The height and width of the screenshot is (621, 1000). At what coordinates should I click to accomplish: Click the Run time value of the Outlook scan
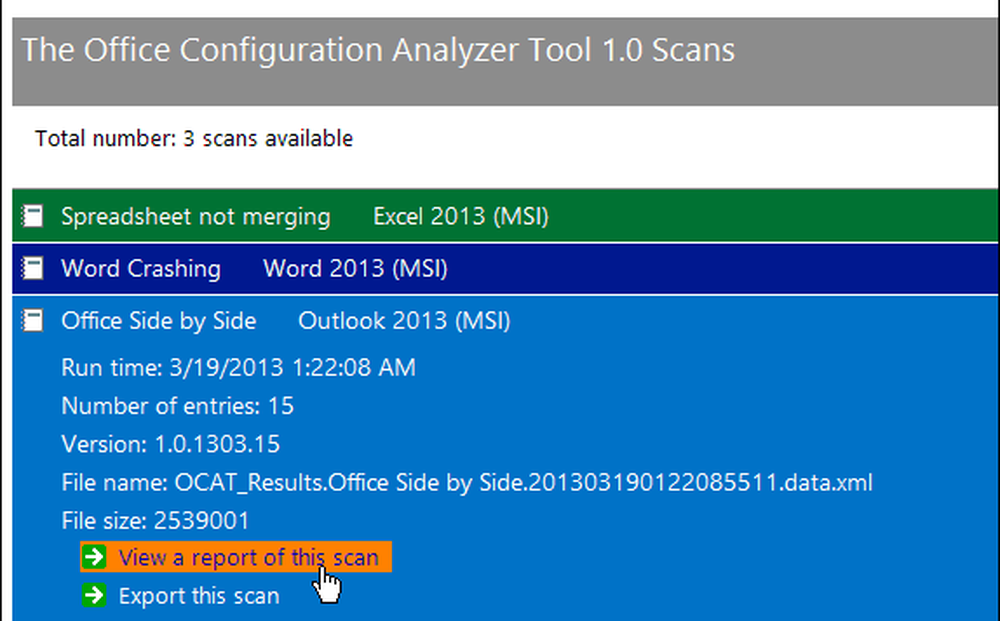click(238, 367)
